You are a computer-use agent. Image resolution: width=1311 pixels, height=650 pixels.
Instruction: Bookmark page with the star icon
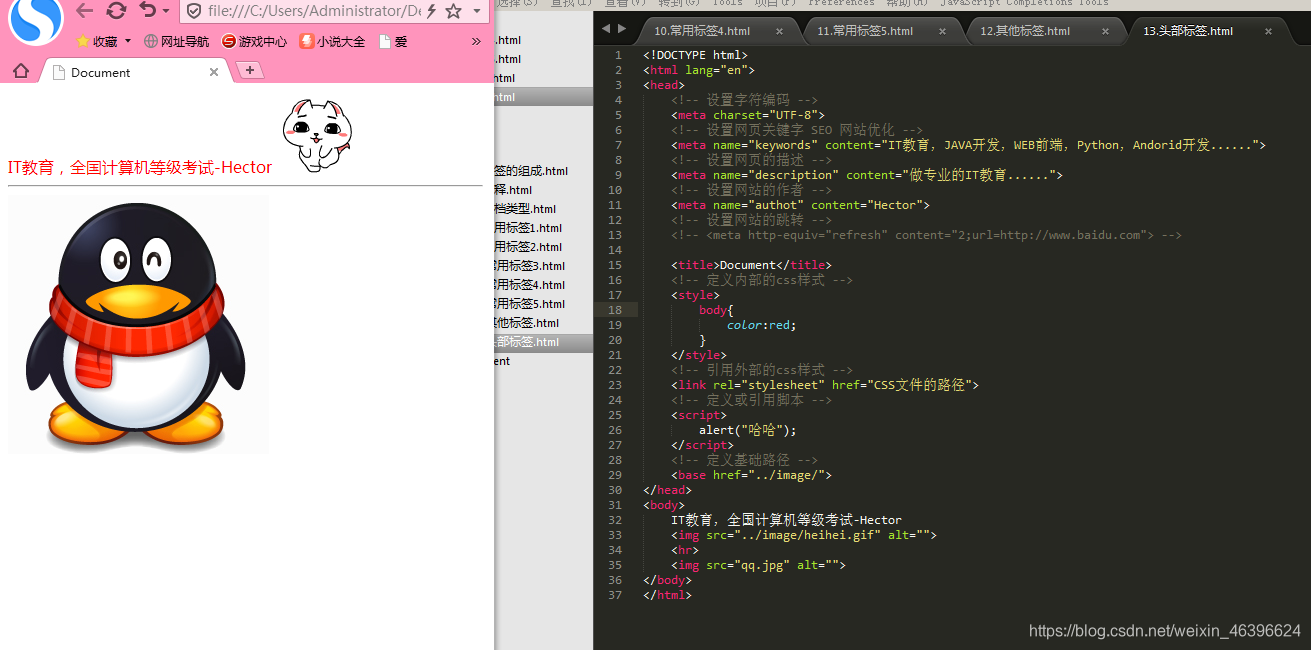click(x=453, y=11)
